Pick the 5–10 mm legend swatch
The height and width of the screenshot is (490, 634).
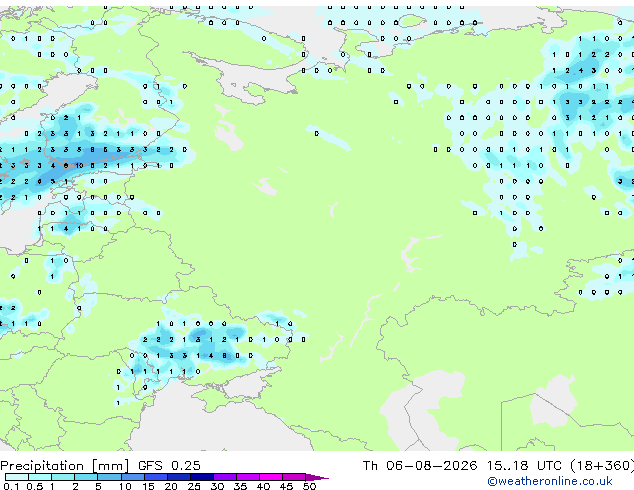[109, 477]
